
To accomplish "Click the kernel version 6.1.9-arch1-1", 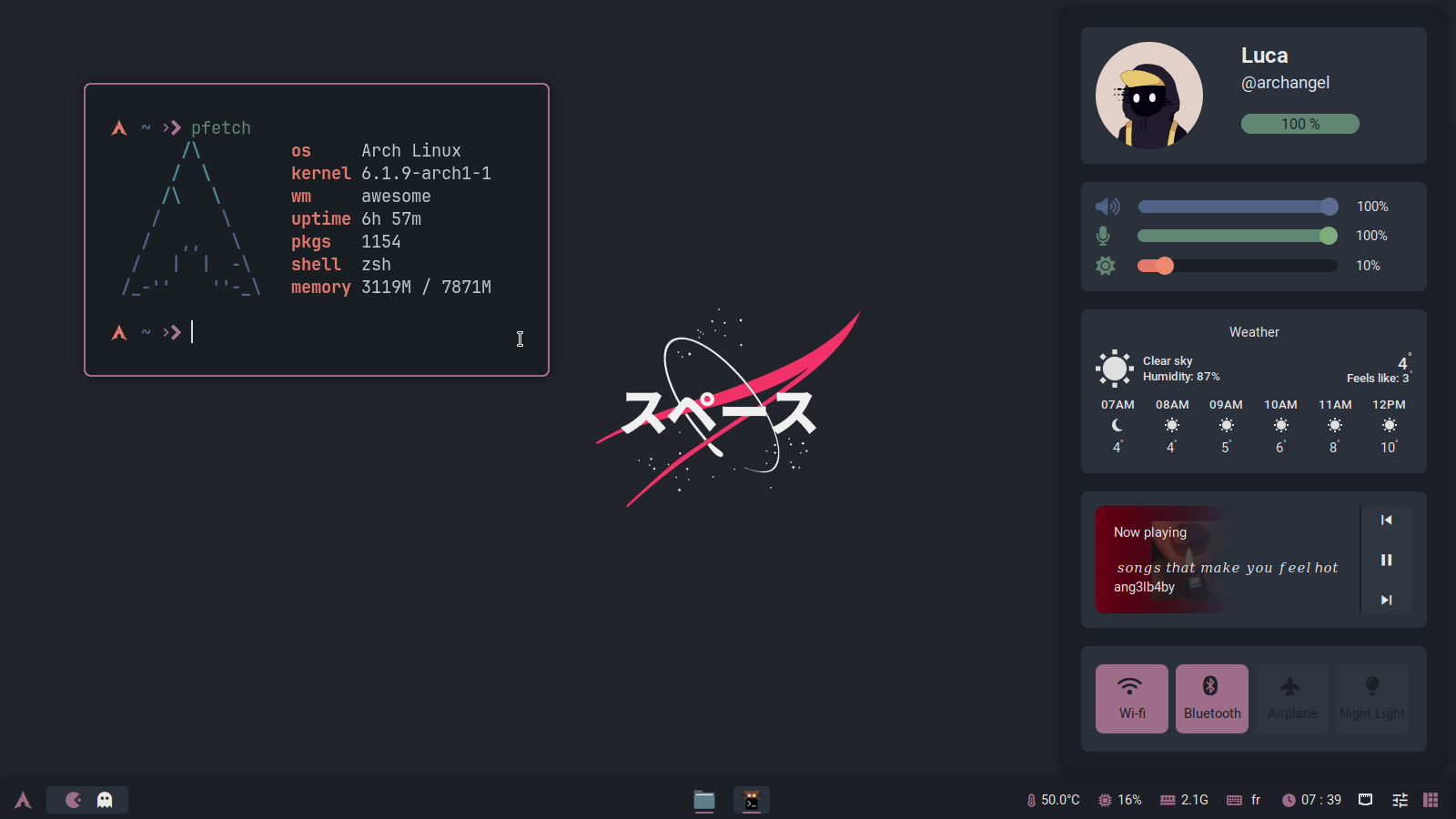I will tap(426, 174).
